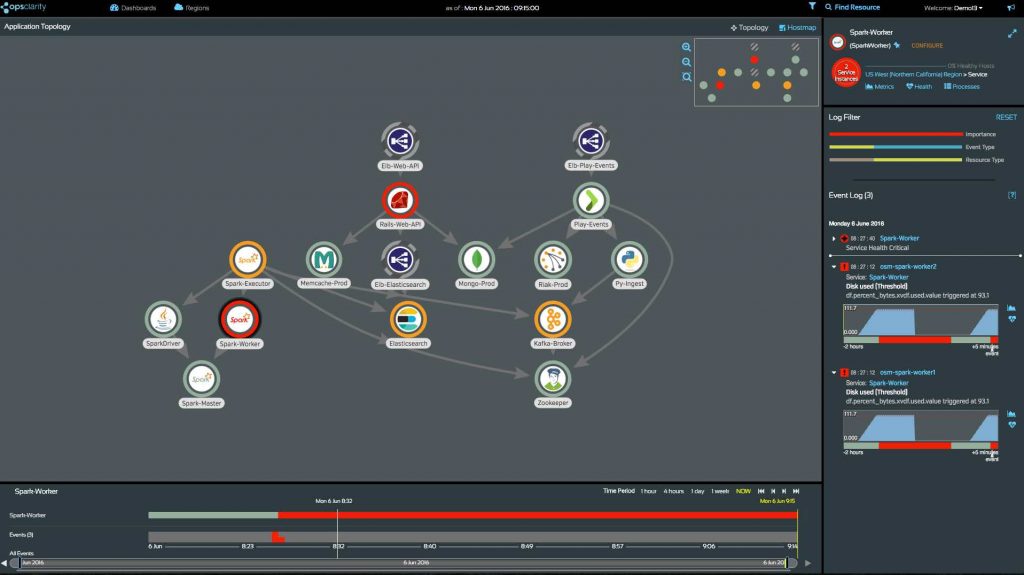This screenshot has height=575, width=1024.
Task: Select the Py-Ingest python node
Action: pyautogui.click(x=629, y=259)
